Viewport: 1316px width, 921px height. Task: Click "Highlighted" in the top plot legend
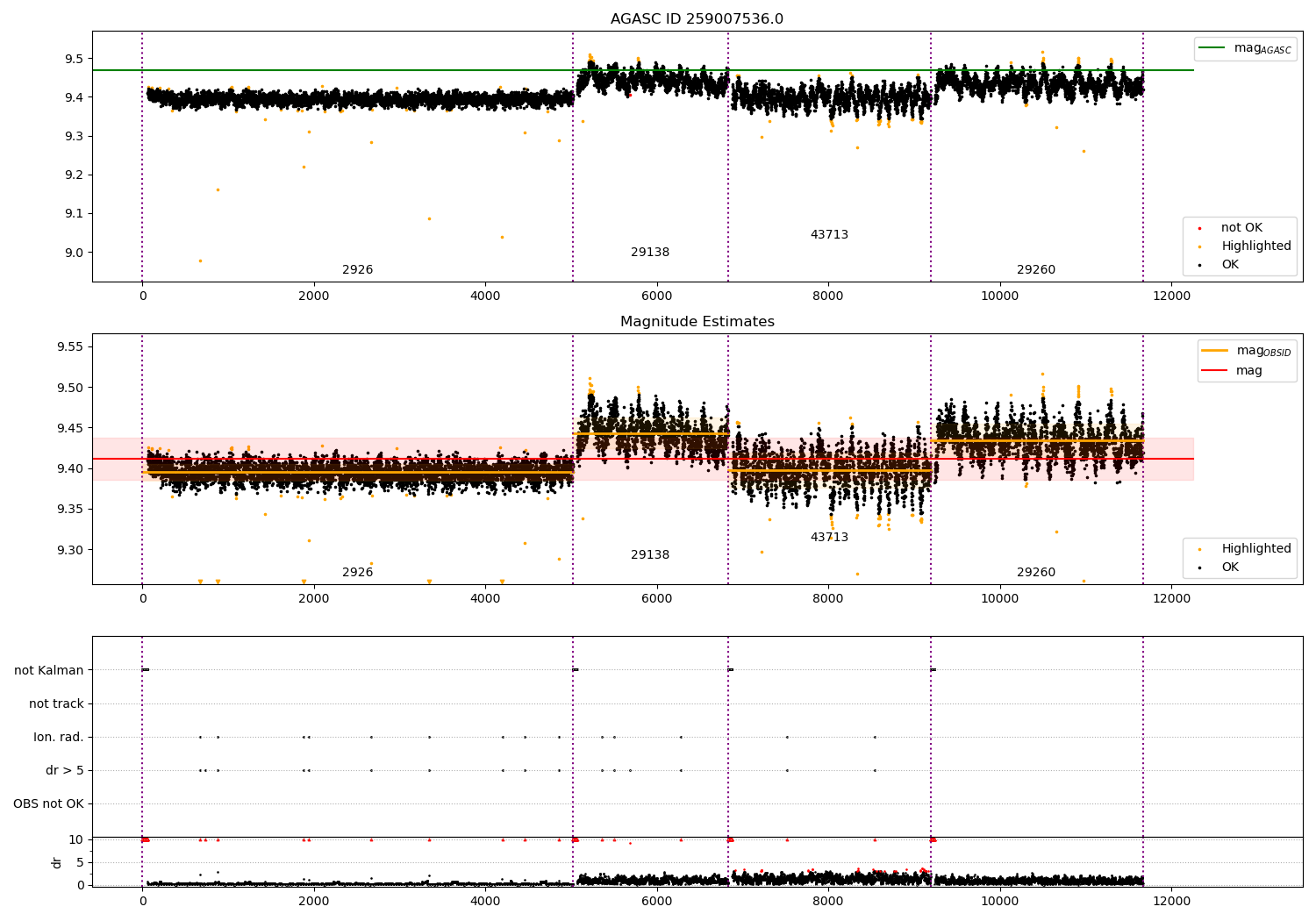click(x=1256, y=246)
